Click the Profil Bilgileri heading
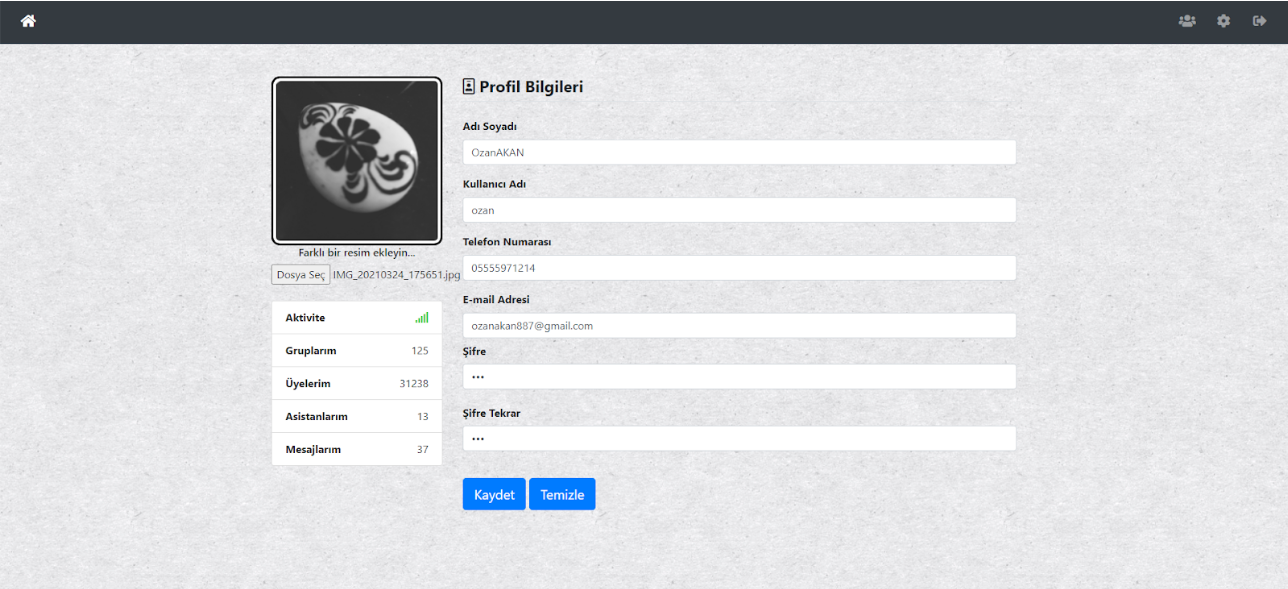Viewport: 1288px width, 589px height. [x=531, y=87]
